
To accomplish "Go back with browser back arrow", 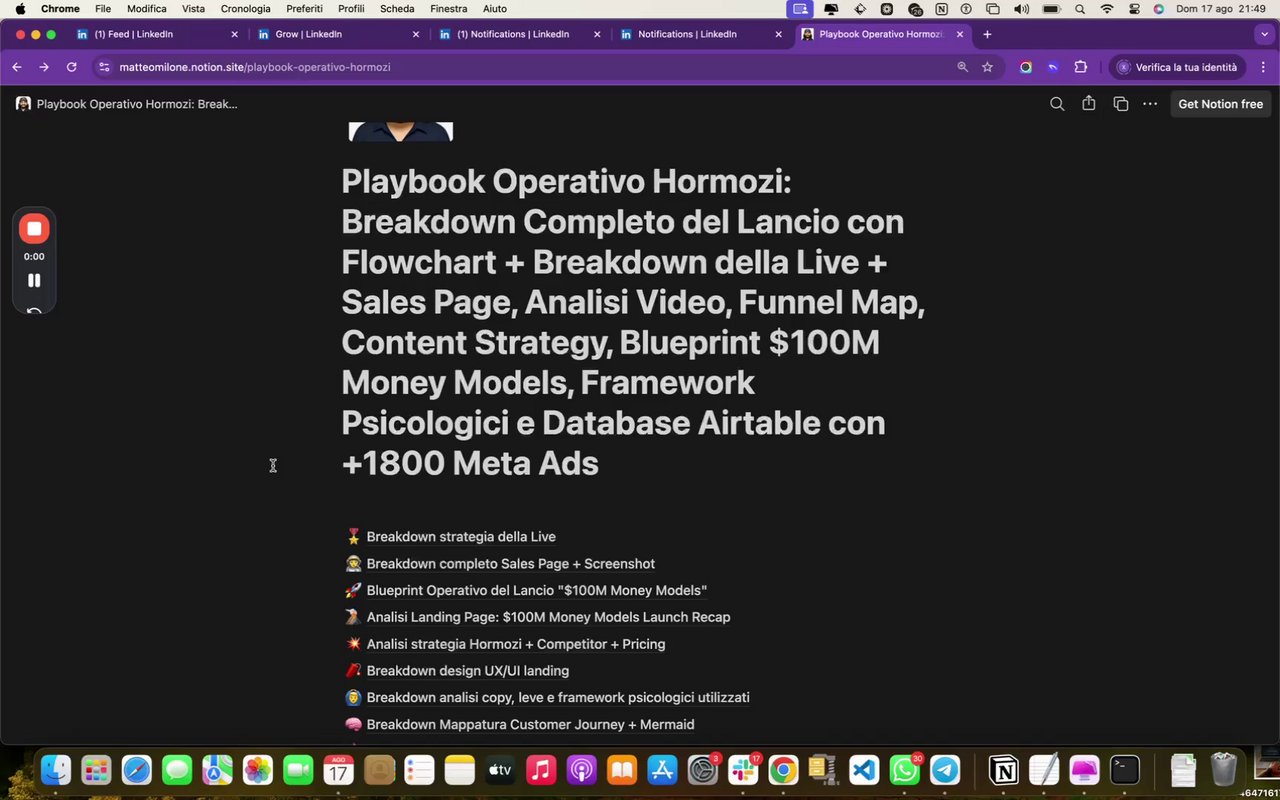I will (17, 67).
